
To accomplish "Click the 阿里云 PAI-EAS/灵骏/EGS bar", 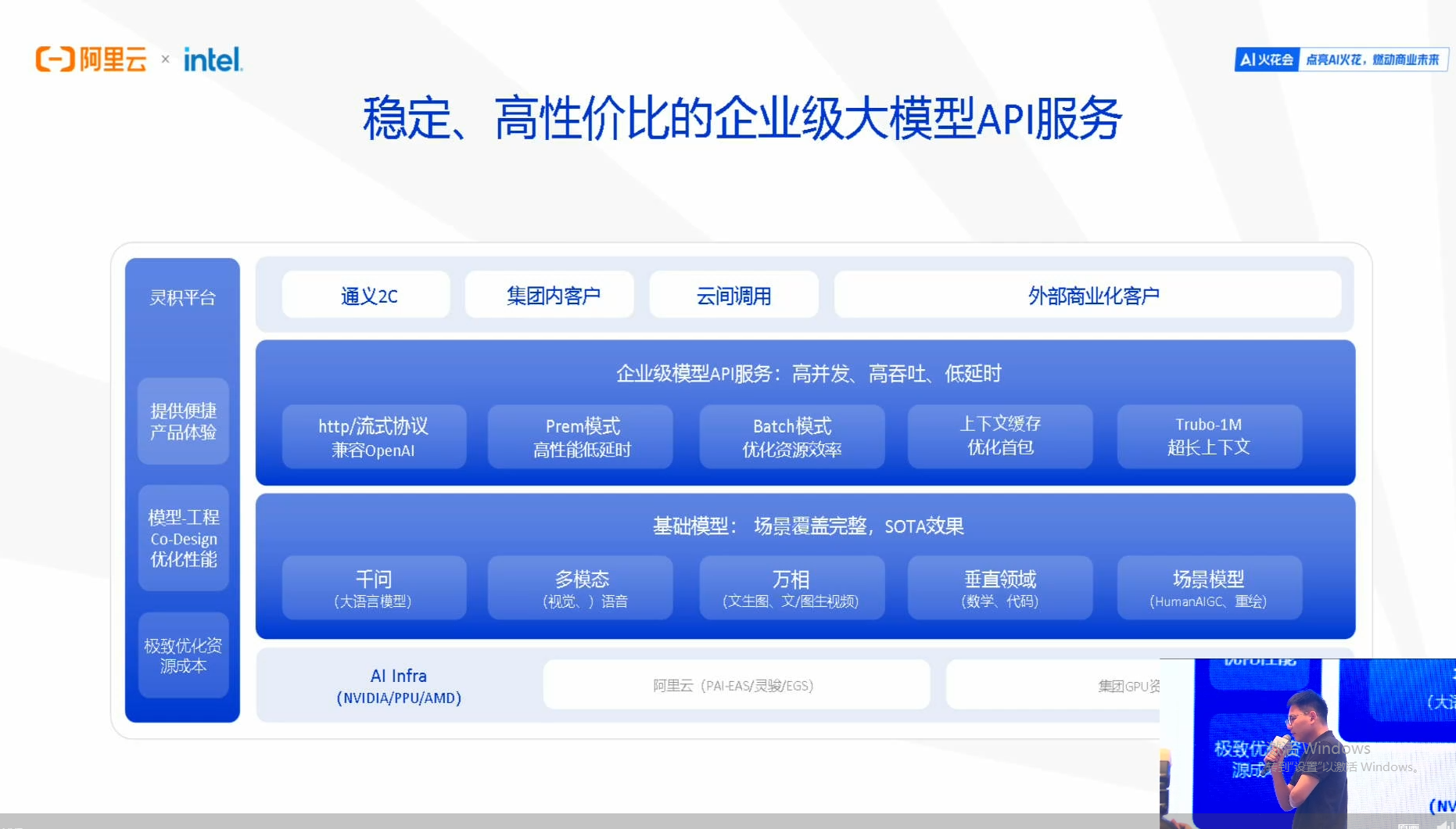I will (733, 684).
